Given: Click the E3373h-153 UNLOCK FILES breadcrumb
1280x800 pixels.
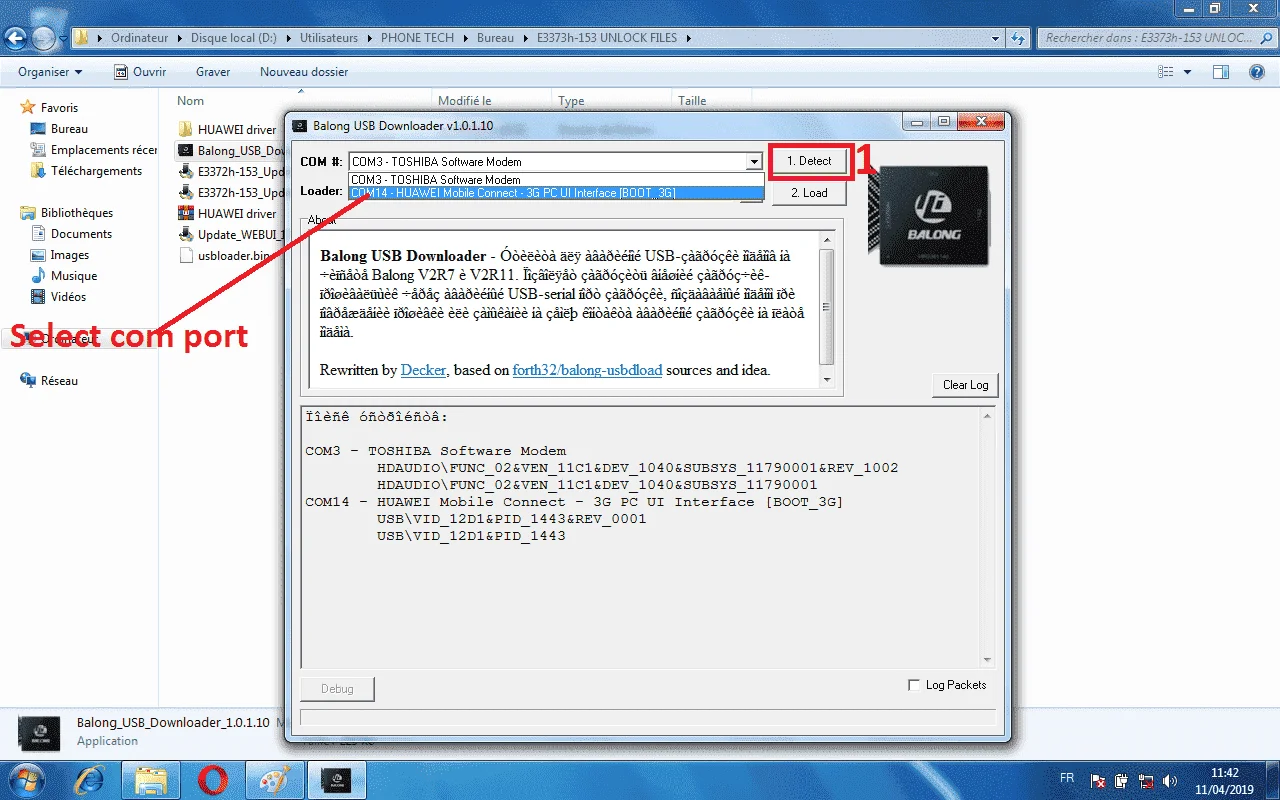Looking at the screenshot, I should tap(606, 38).
